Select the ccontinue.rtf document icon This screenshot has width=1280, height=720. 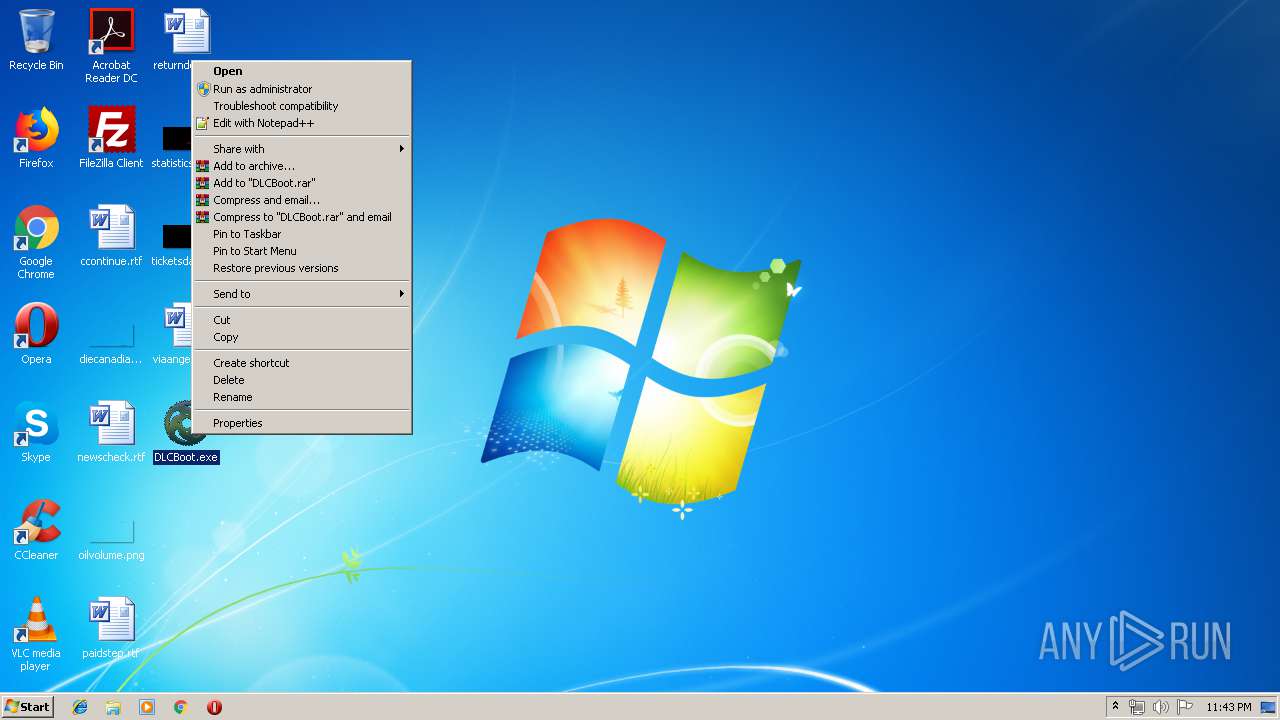[111, 236]
